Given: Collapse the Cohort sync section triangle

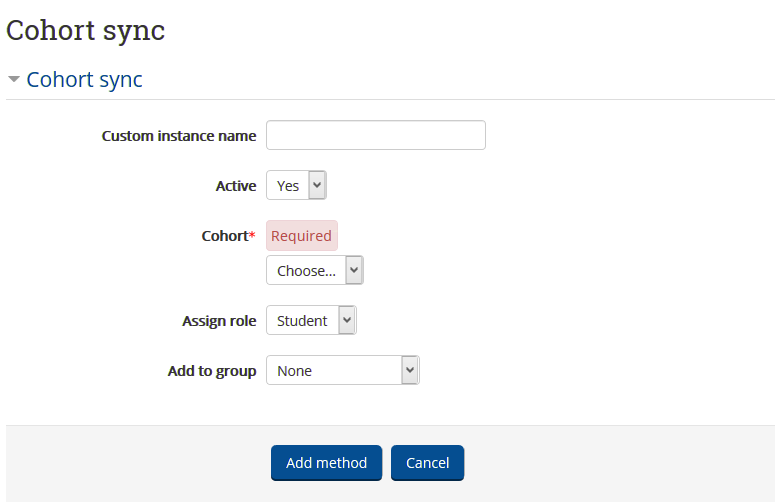Looking at the screenshot, I should [x=14, y=80].
